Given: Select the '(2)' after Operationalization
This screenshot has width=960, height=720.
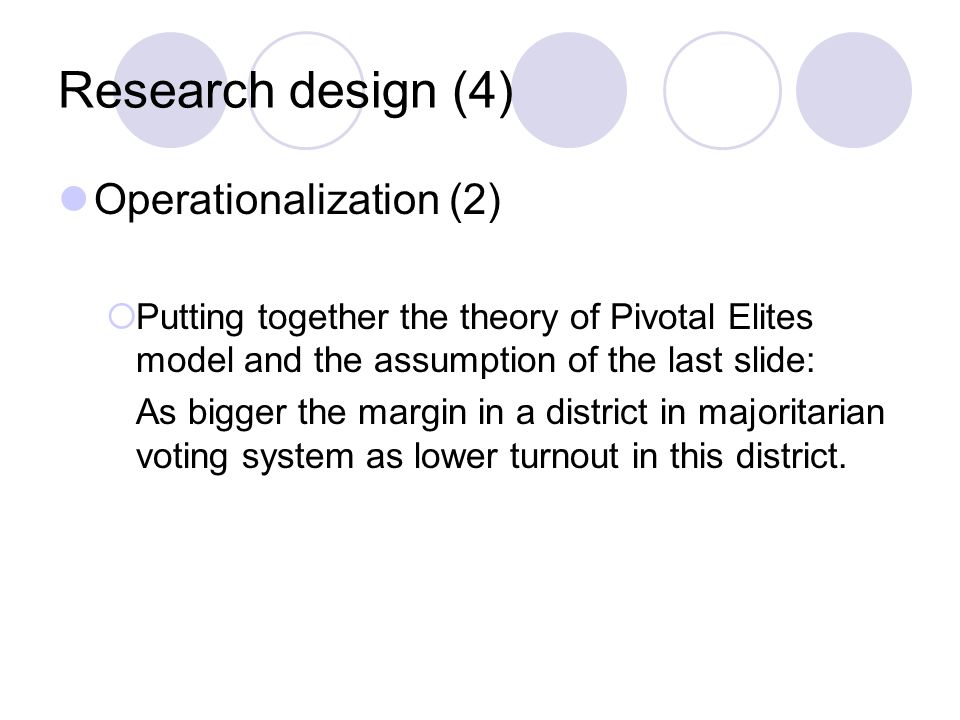Looking at the screenshot, I should pyautogui.click(x=475, y=201).
